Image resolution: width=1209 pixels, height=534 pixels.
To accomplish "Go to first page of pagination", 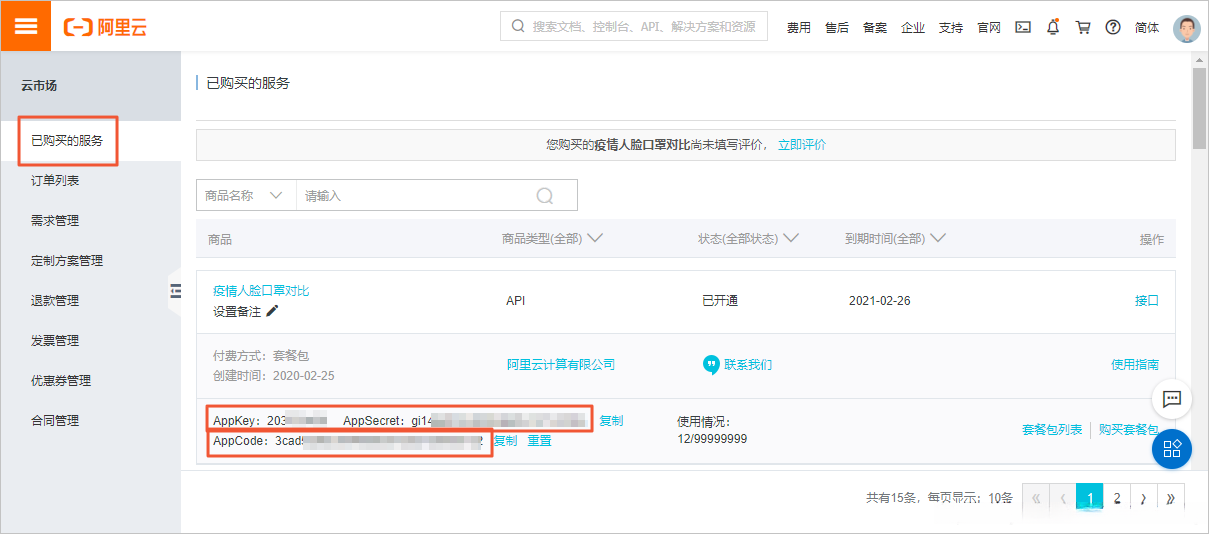I will [1036, 497].
